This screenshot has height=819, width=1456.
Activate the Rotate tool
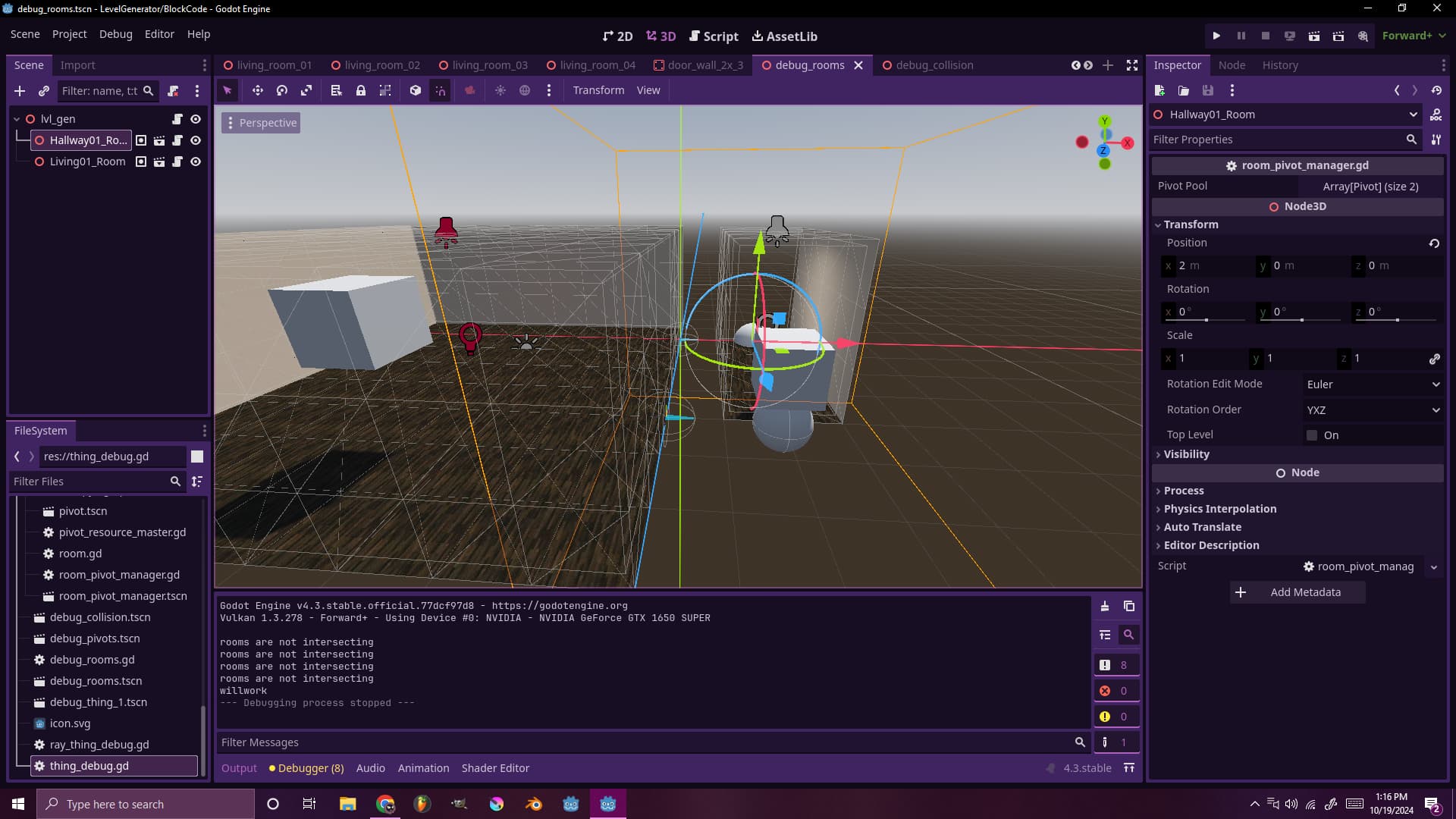point(281,90)
